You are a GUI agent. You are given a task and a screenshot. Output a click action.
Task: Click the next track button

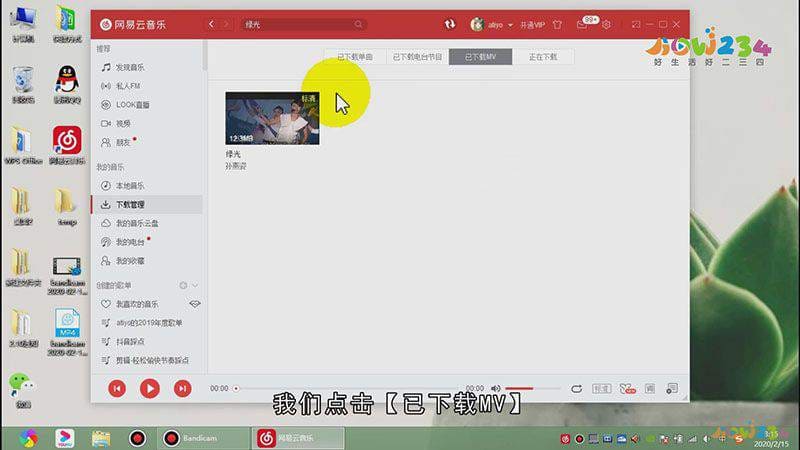pos(182,389)
